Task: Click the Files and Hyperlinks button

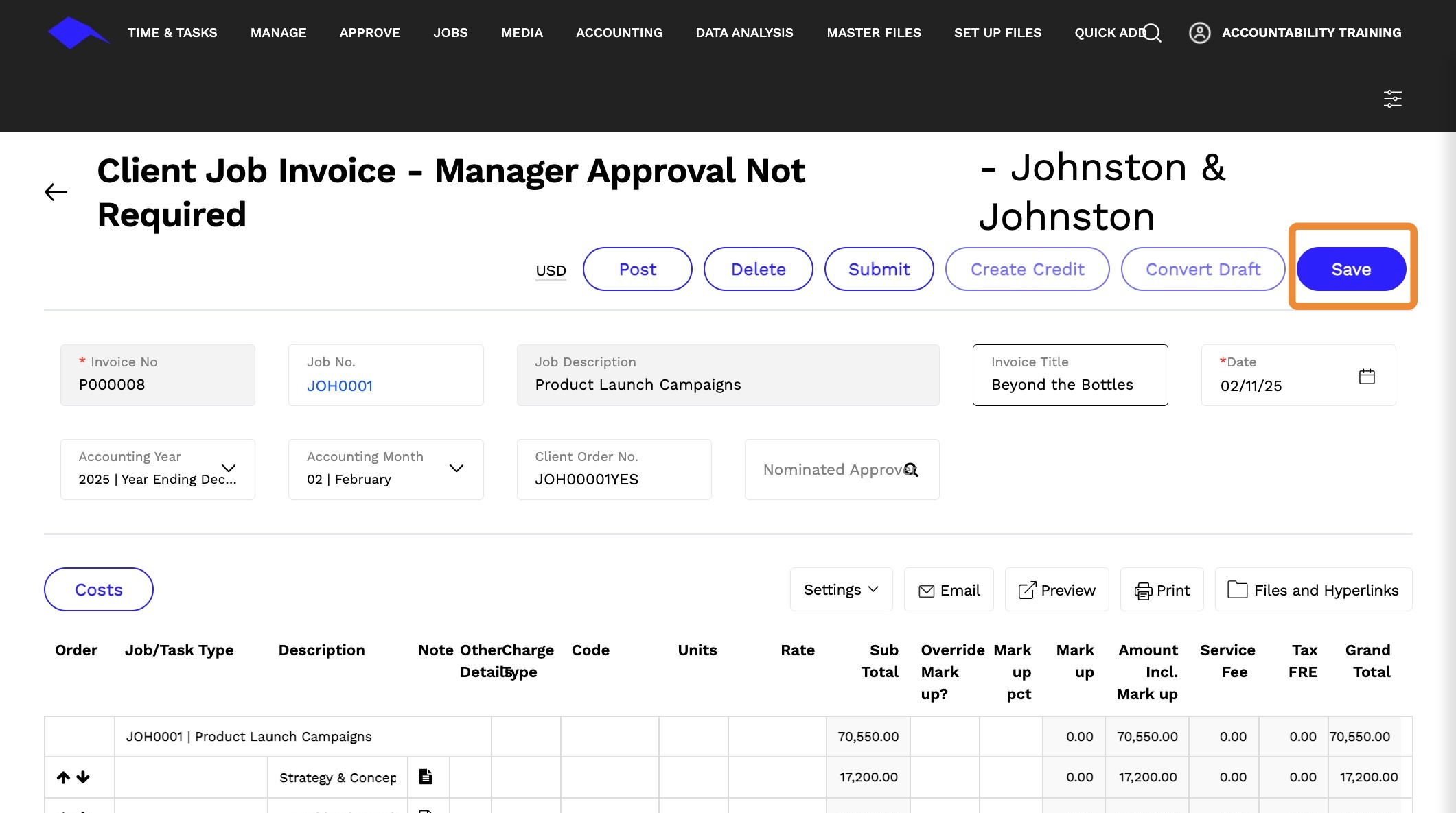Action: click(1313, 590)
